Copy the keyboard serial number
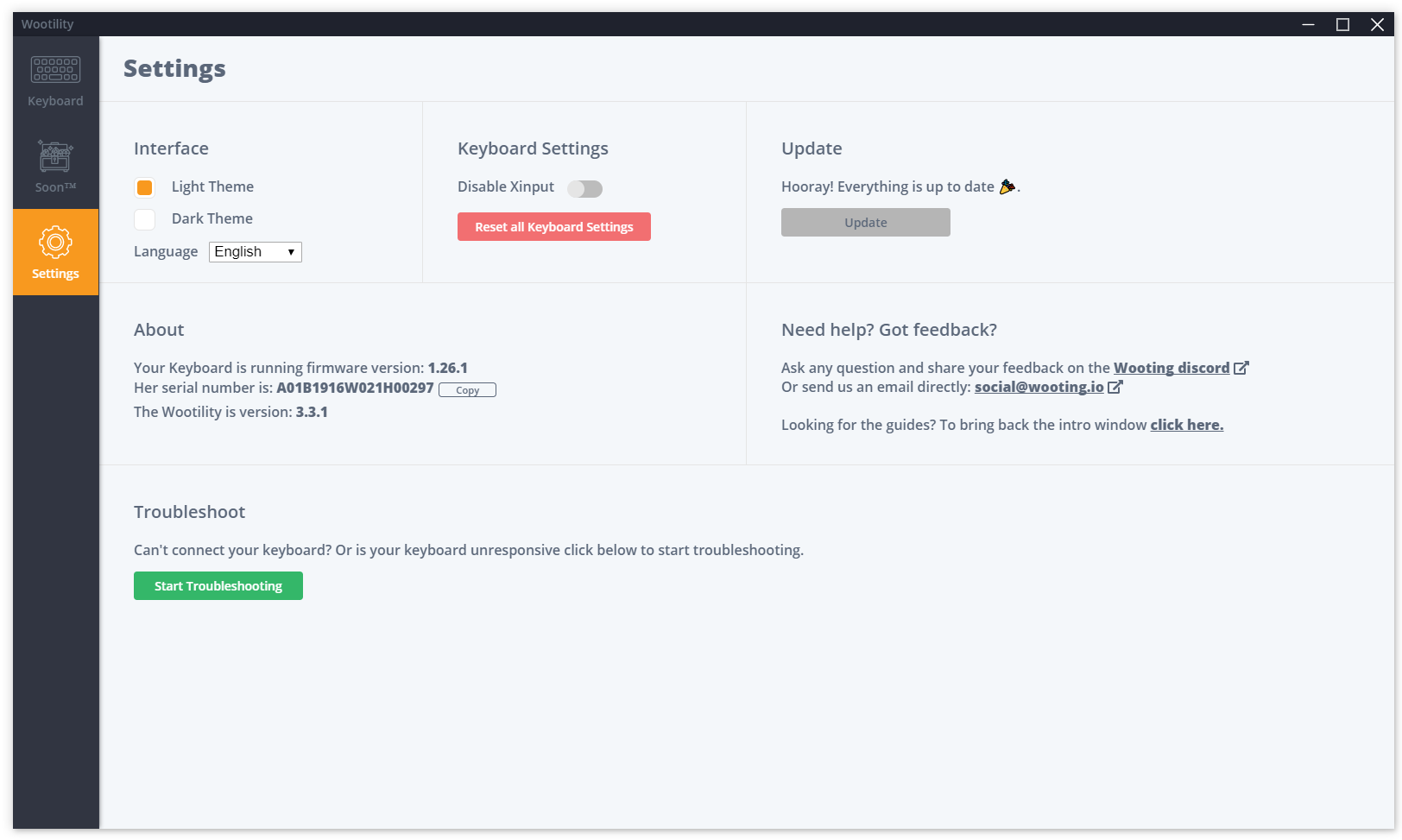This screenshot has height=840, width=1402. 467,390
